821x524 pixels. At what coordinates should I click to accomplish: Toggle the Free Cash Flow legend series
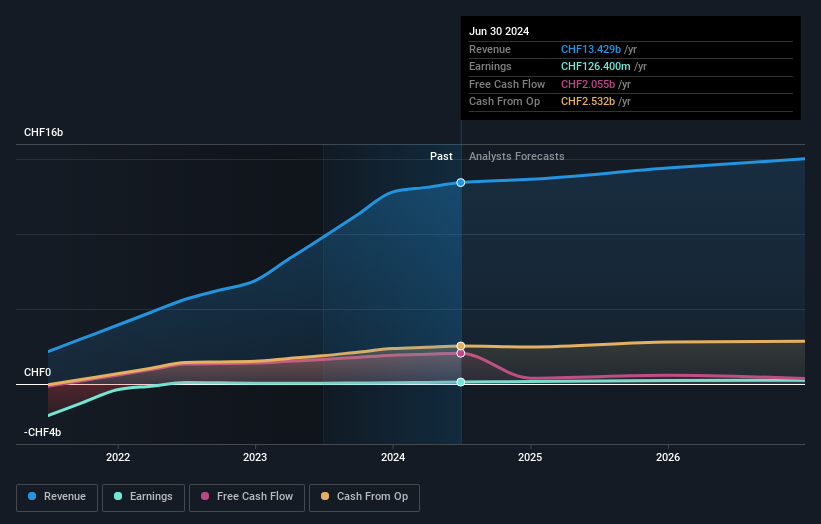(247, 497)
